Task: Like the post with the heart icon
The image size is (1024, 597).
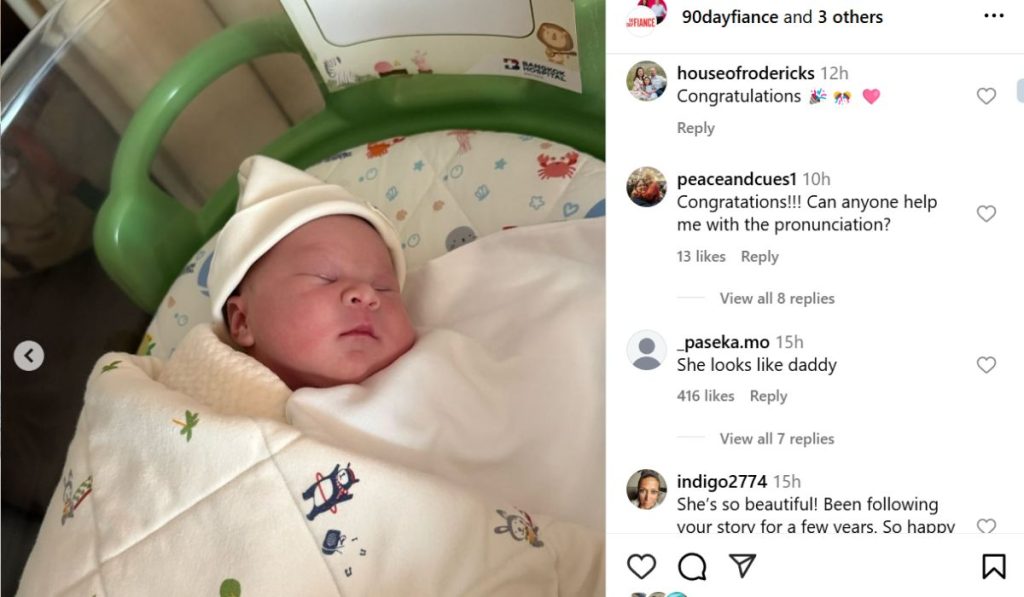Action: [641, 566]
